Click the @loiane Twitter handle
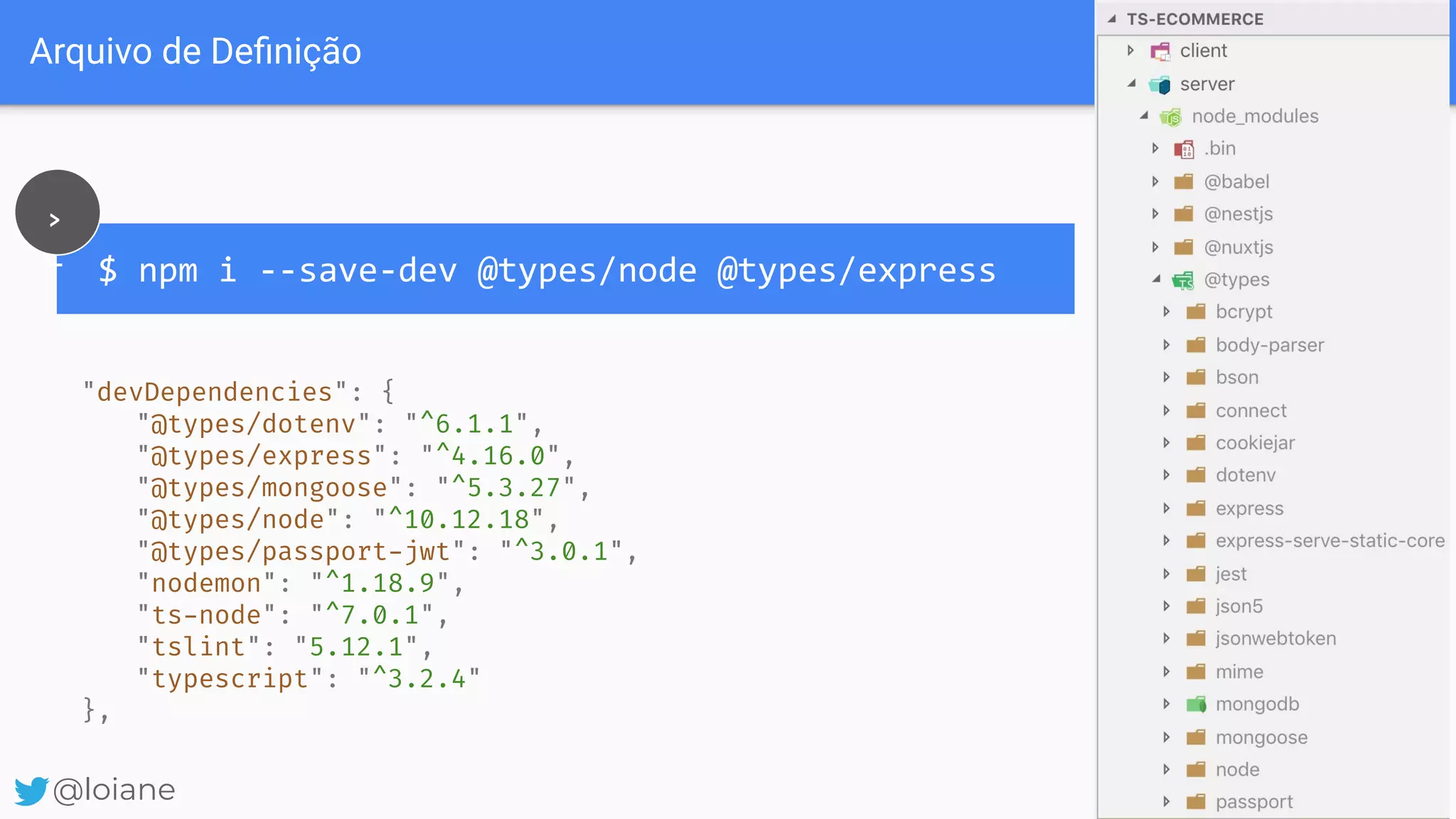This screenshot has width=1456, height=819. coord(114,790)
